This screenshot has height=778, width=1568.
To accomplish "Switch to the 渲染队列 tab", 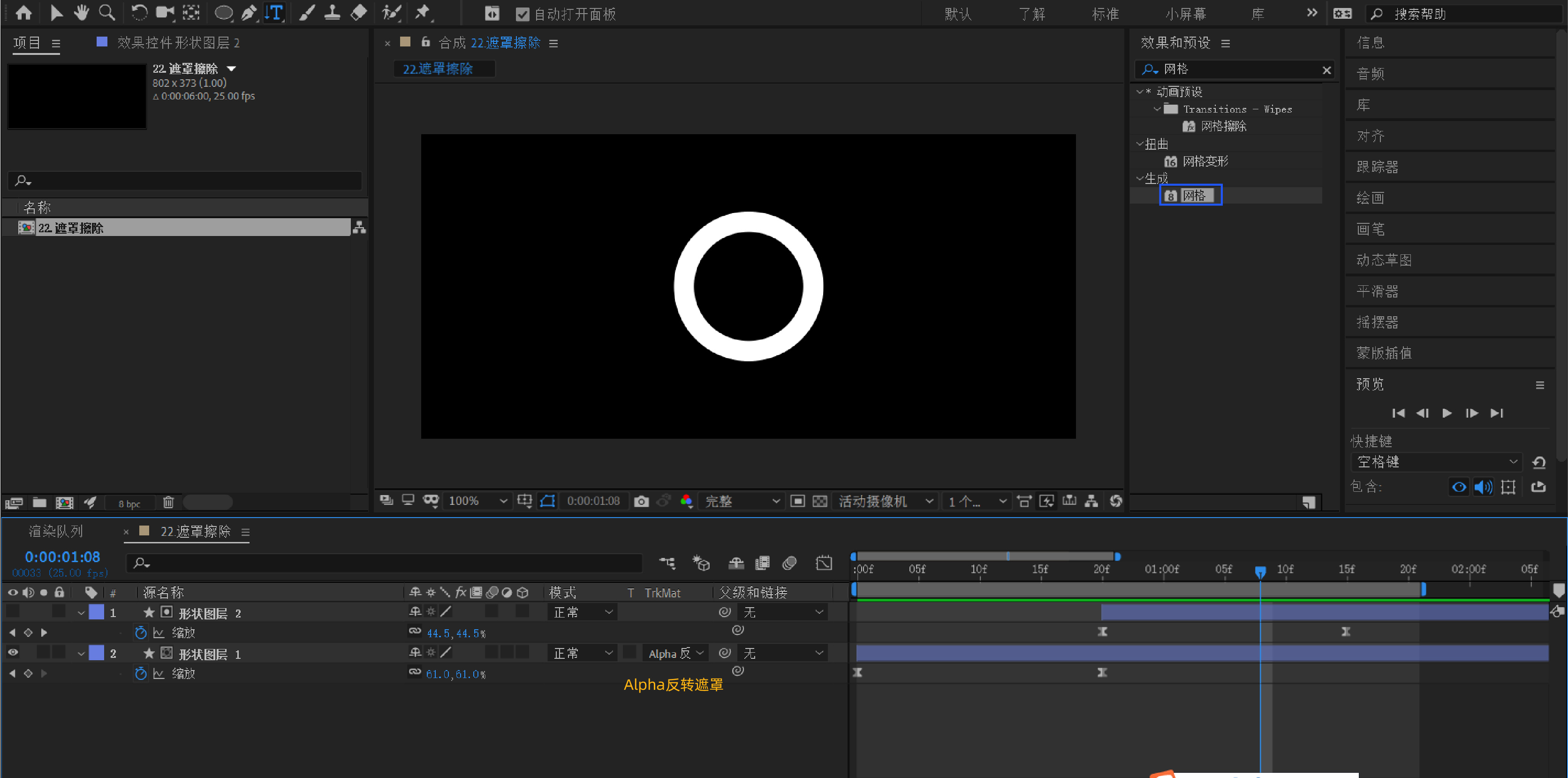I will point(56,532).
